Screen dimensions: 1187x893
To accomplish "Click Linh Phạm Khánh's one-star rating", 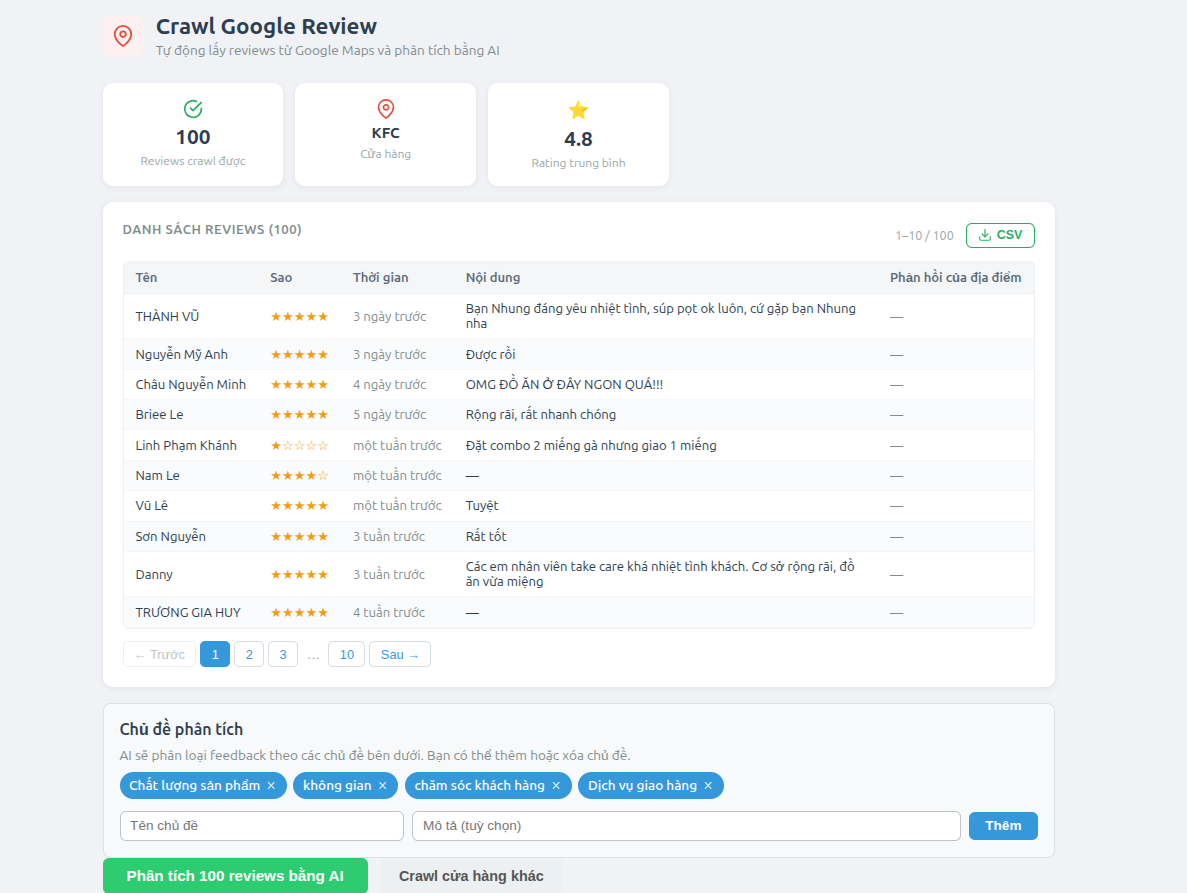I will (299, 446).
